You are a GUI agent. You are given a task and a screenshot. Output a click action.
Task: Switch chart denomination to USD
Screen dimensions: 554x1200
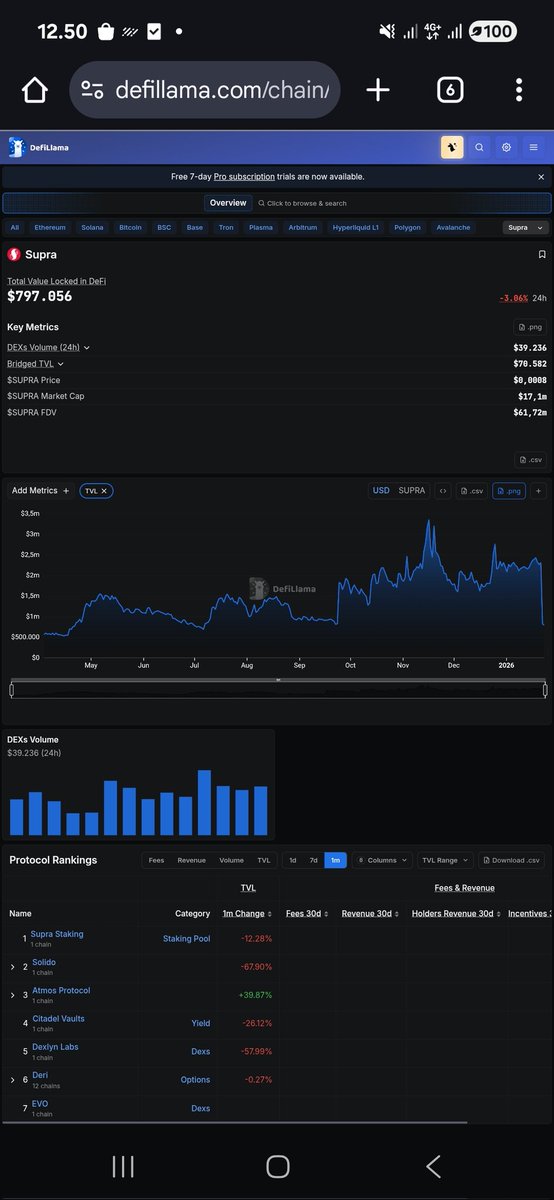point(381,491)
